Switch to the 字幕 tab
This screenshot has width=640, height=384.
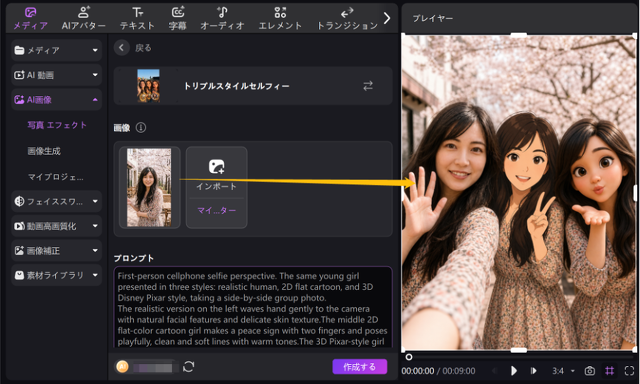(178, 19)
